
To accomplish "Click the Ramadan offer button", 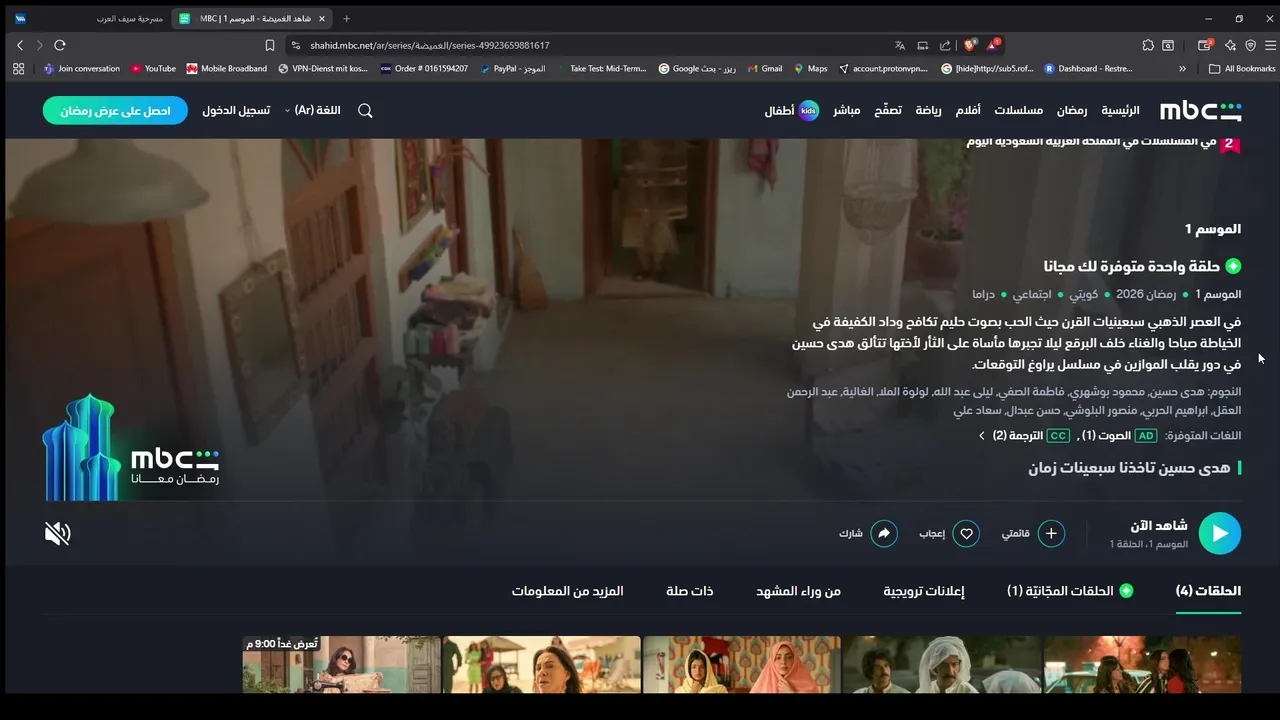I will [115, 110].
